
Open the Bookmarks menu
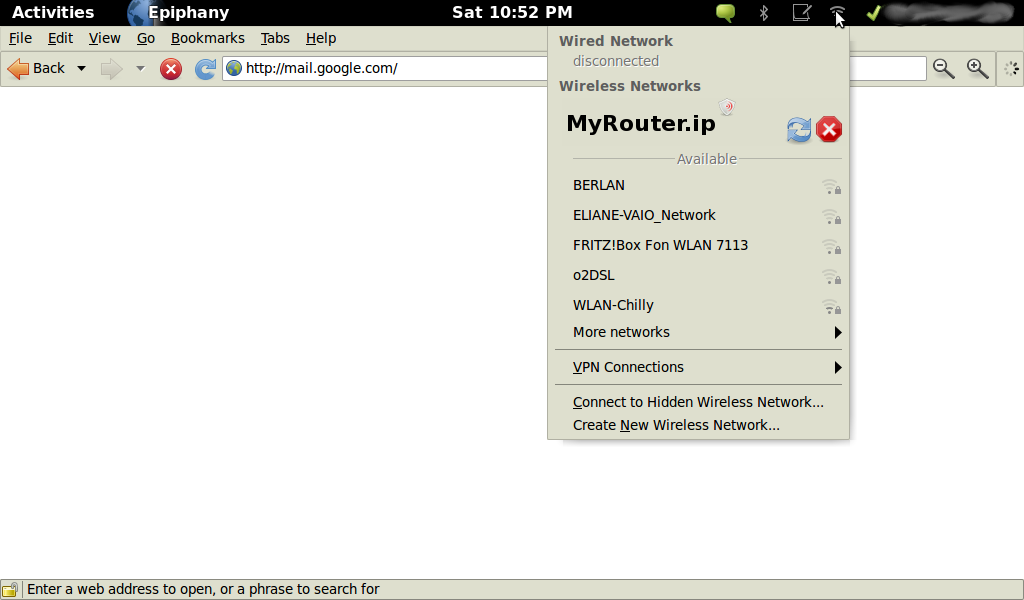point(207,38)
